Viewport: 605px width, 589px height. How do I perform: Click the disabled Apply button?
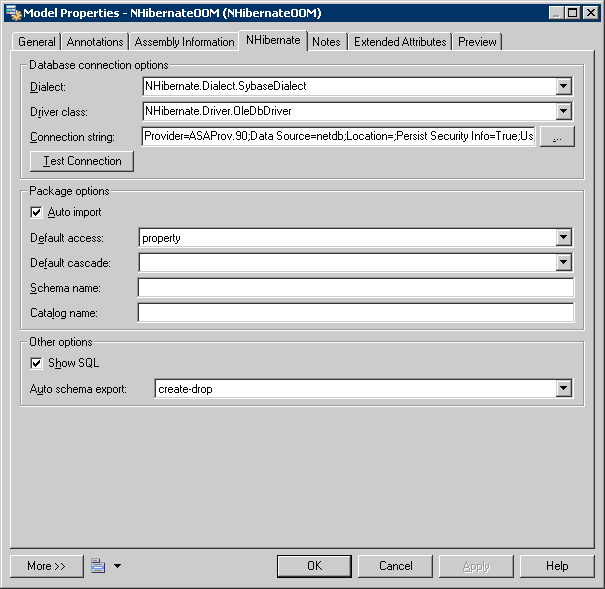(x=477, y=566)
